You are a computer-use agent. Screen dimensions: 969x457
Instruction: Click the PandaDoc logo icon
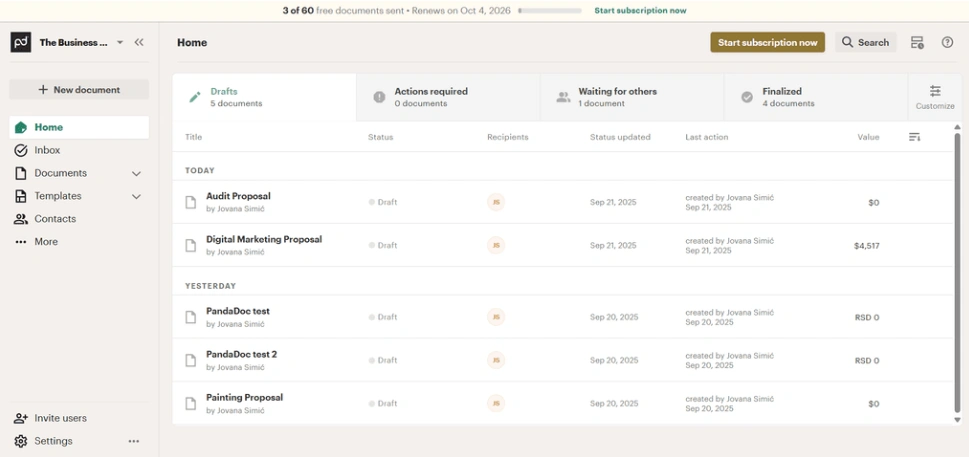[x=21, y=42]
